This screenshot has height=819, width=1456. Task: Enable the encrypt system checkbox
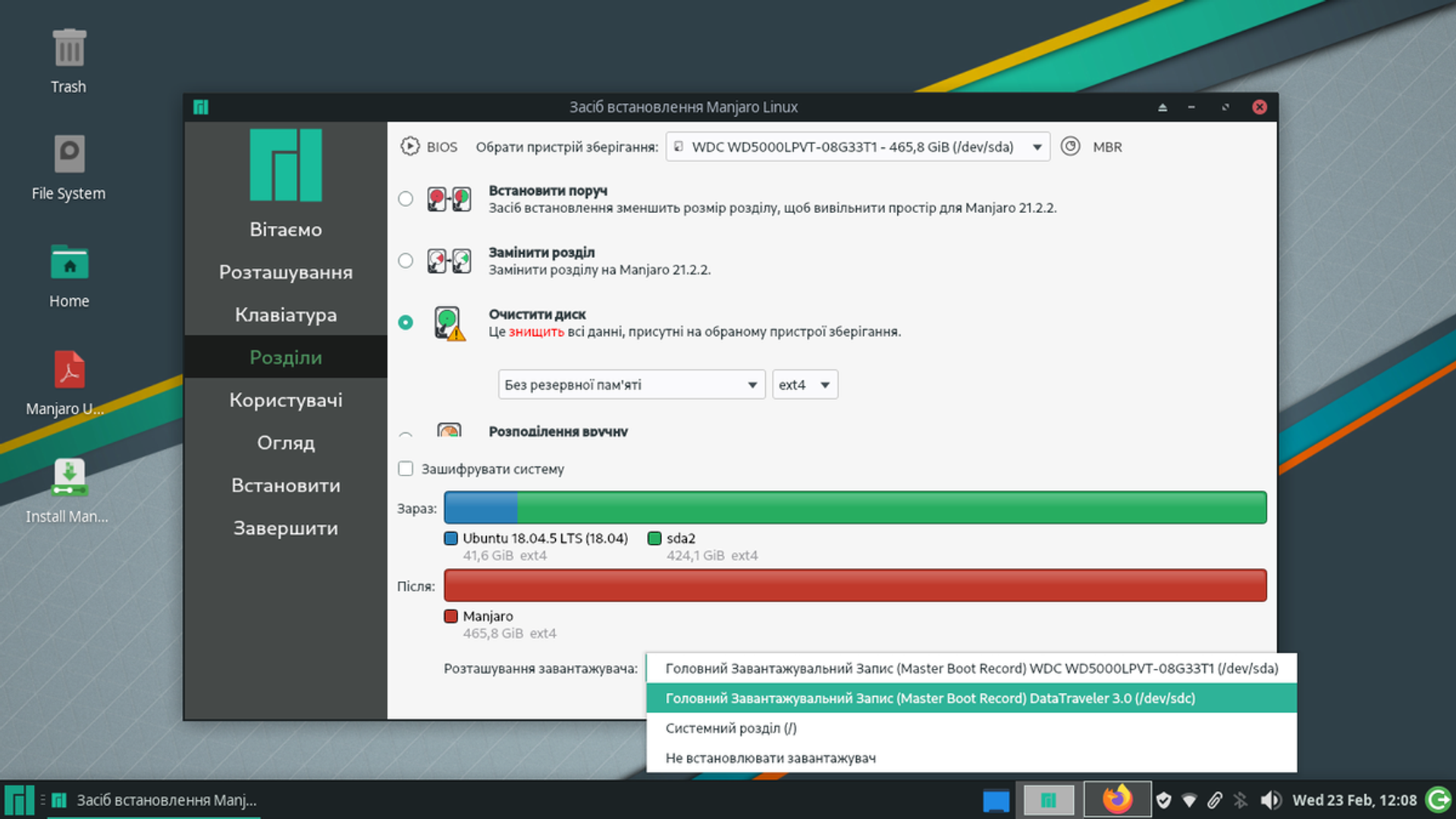406,469
